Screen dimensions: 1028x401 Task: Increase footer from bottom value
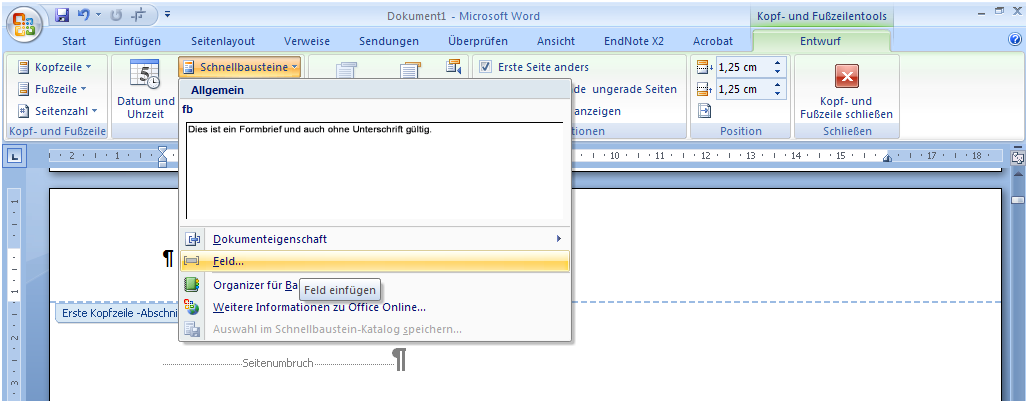[778, 85]
